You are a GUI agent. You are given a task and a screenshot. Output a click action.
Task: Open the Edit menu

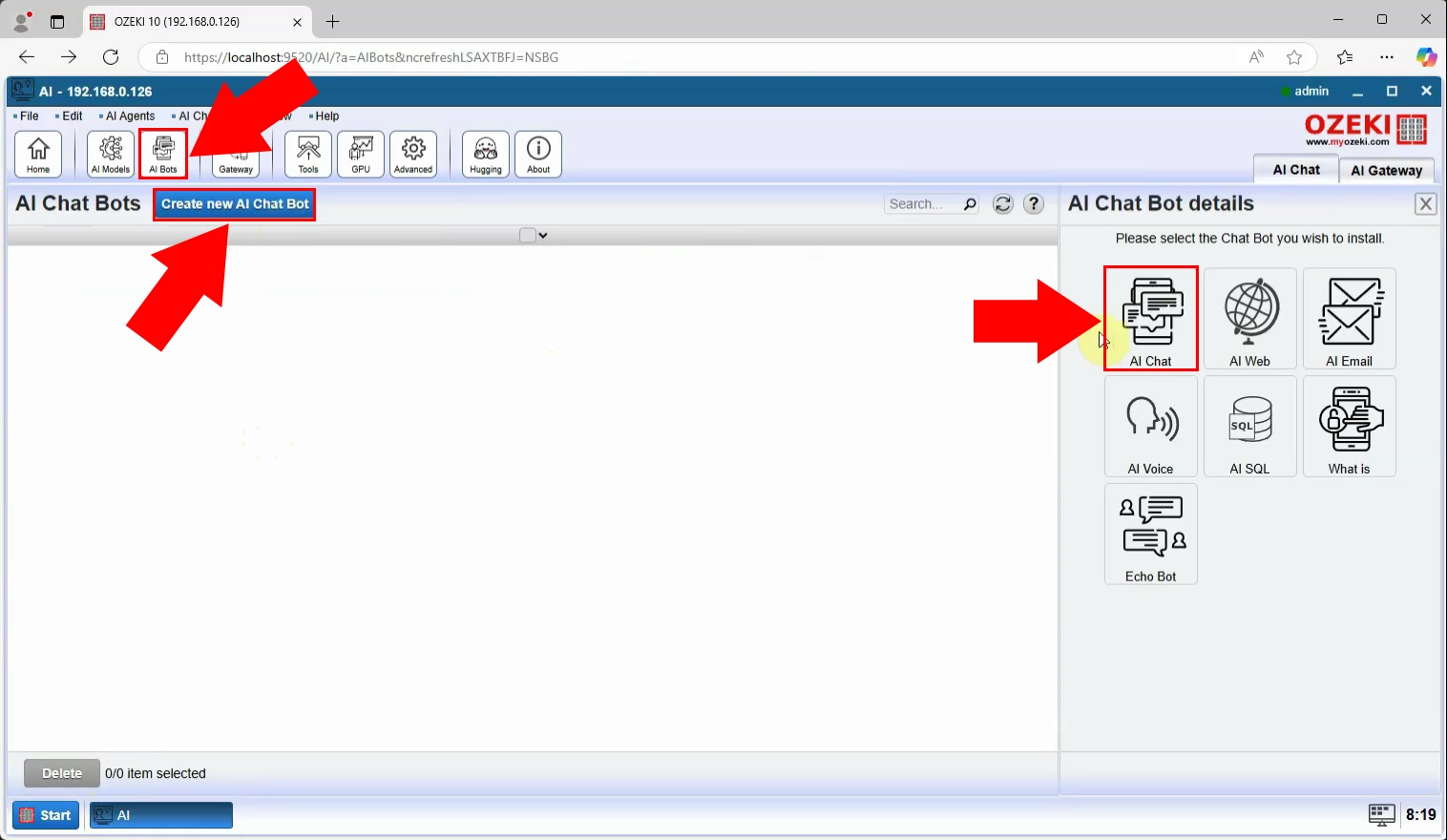pyautogui.click(x=70, y=116)
